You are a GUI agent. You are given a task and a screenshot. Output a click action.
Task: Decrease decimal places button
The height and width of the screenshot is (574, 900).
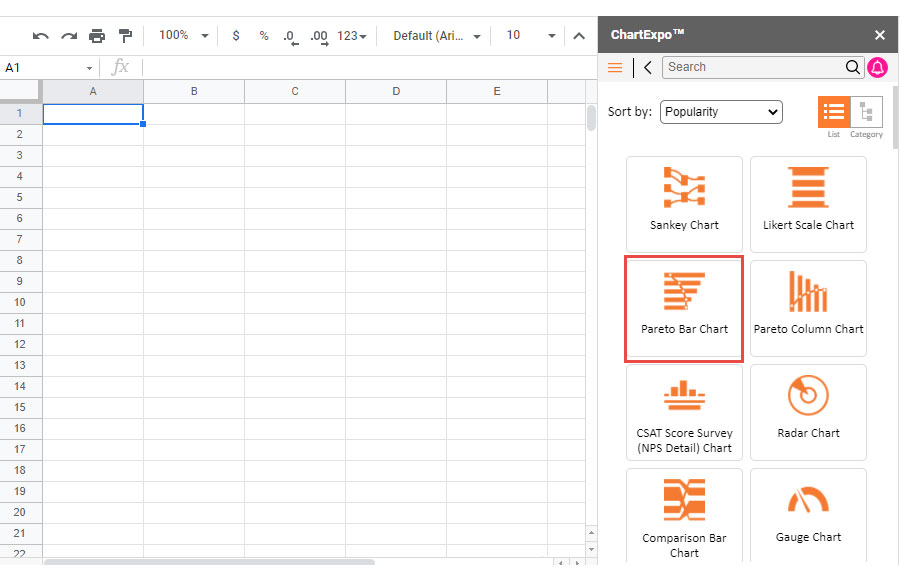point(291,37)
